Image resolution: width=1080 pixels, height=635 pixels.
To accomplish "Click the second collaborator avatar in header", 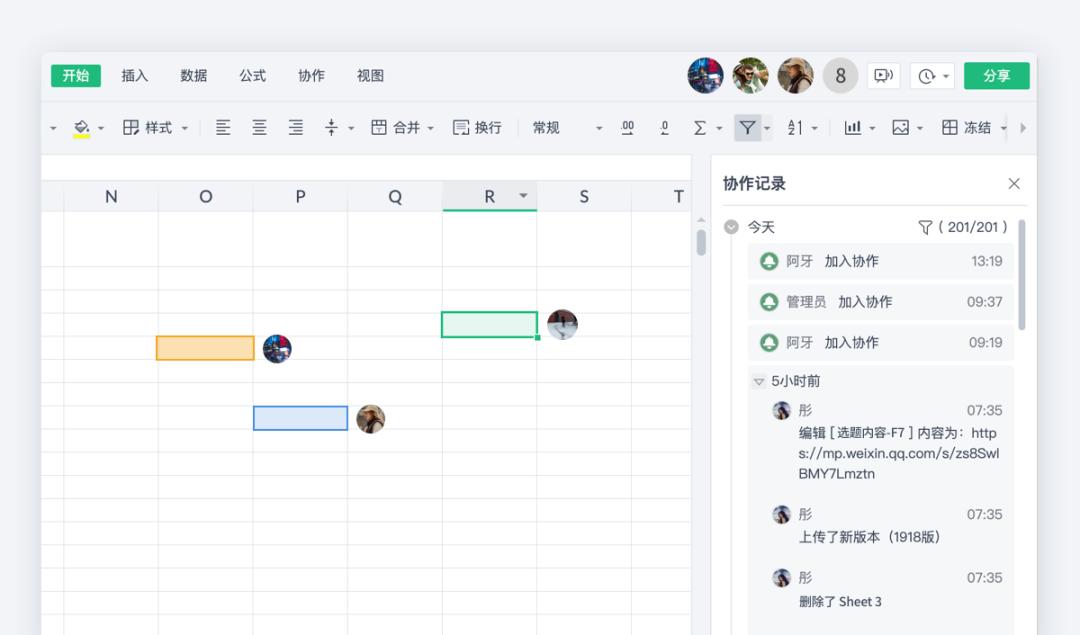I will tap(750, 76).
